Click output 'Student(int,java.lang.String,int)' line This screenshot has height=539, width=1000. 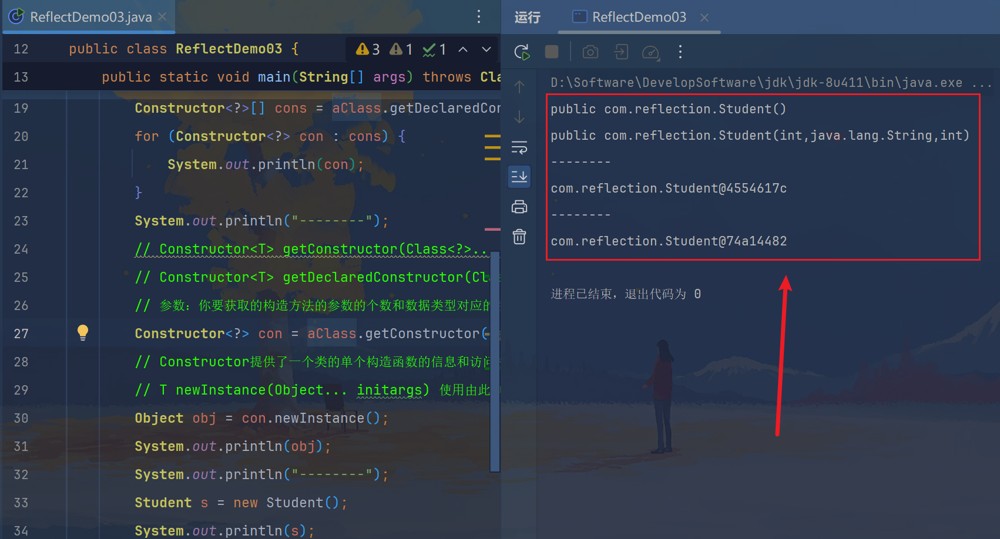pos(760,135)
